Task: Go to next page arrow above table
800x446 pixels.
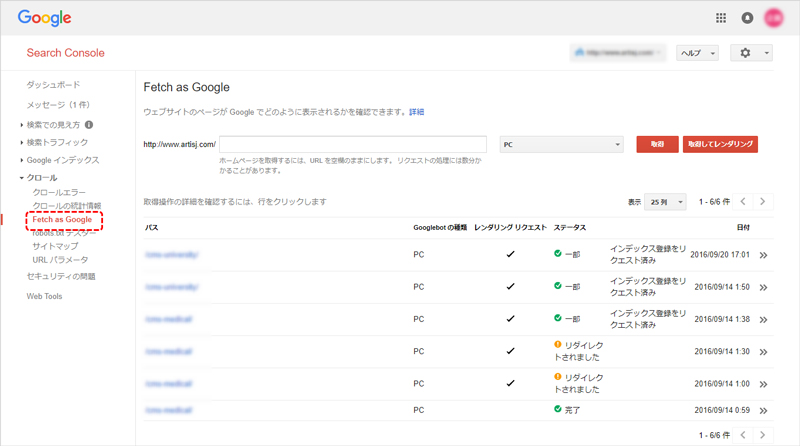Action: [762, 202]
